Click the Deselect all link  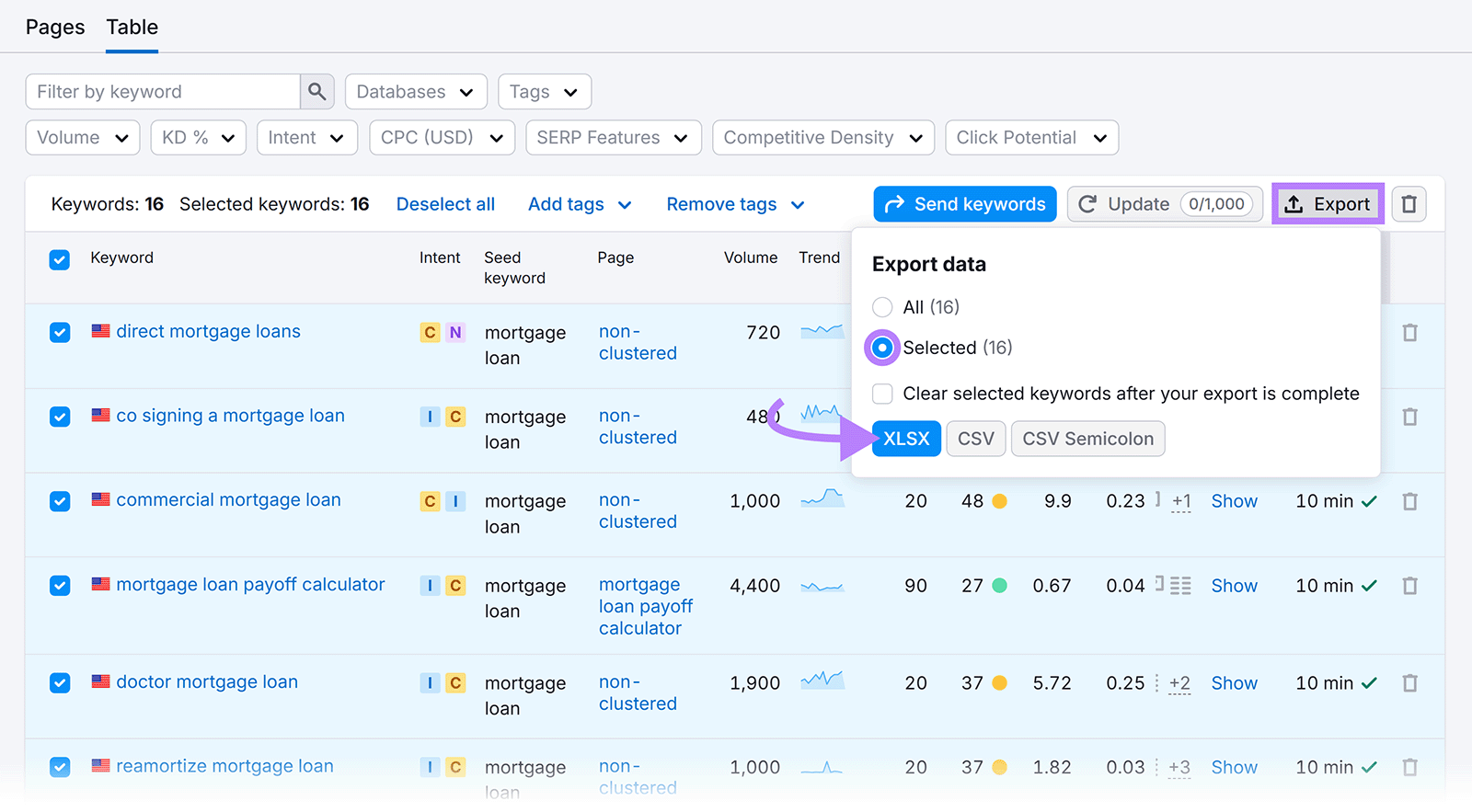[445, 204]
